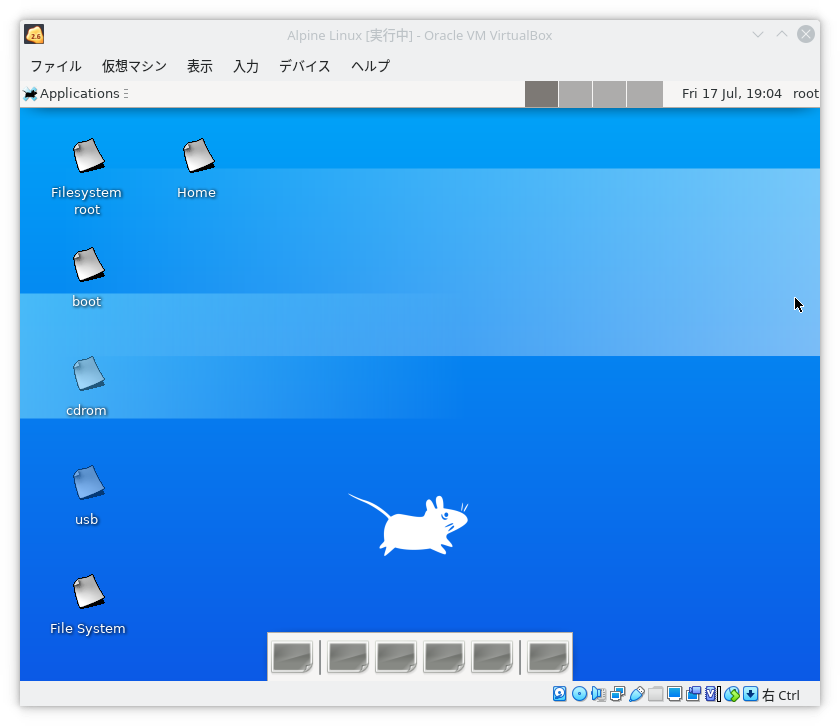Screen dimensions: 840x726
Task: Switch to the fourth workspace in pager
Action: click(x=644, y=94)
